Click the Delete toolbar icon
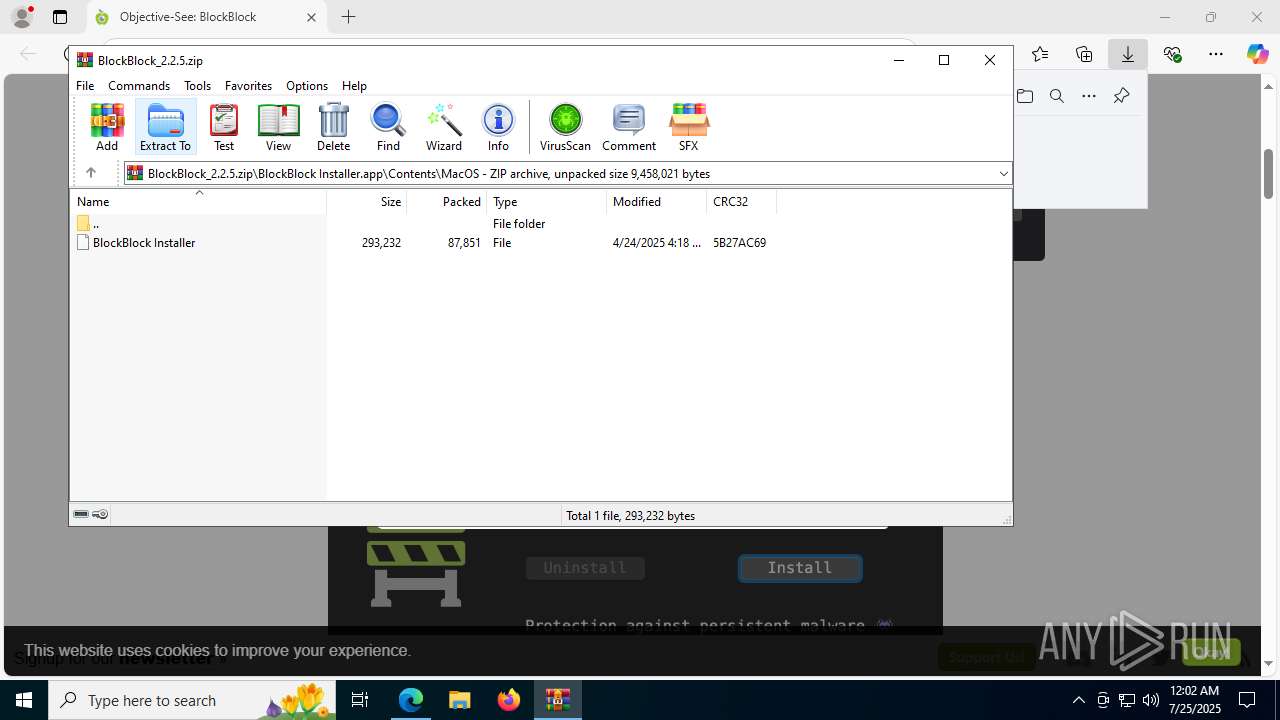 (x=333, y=127)
